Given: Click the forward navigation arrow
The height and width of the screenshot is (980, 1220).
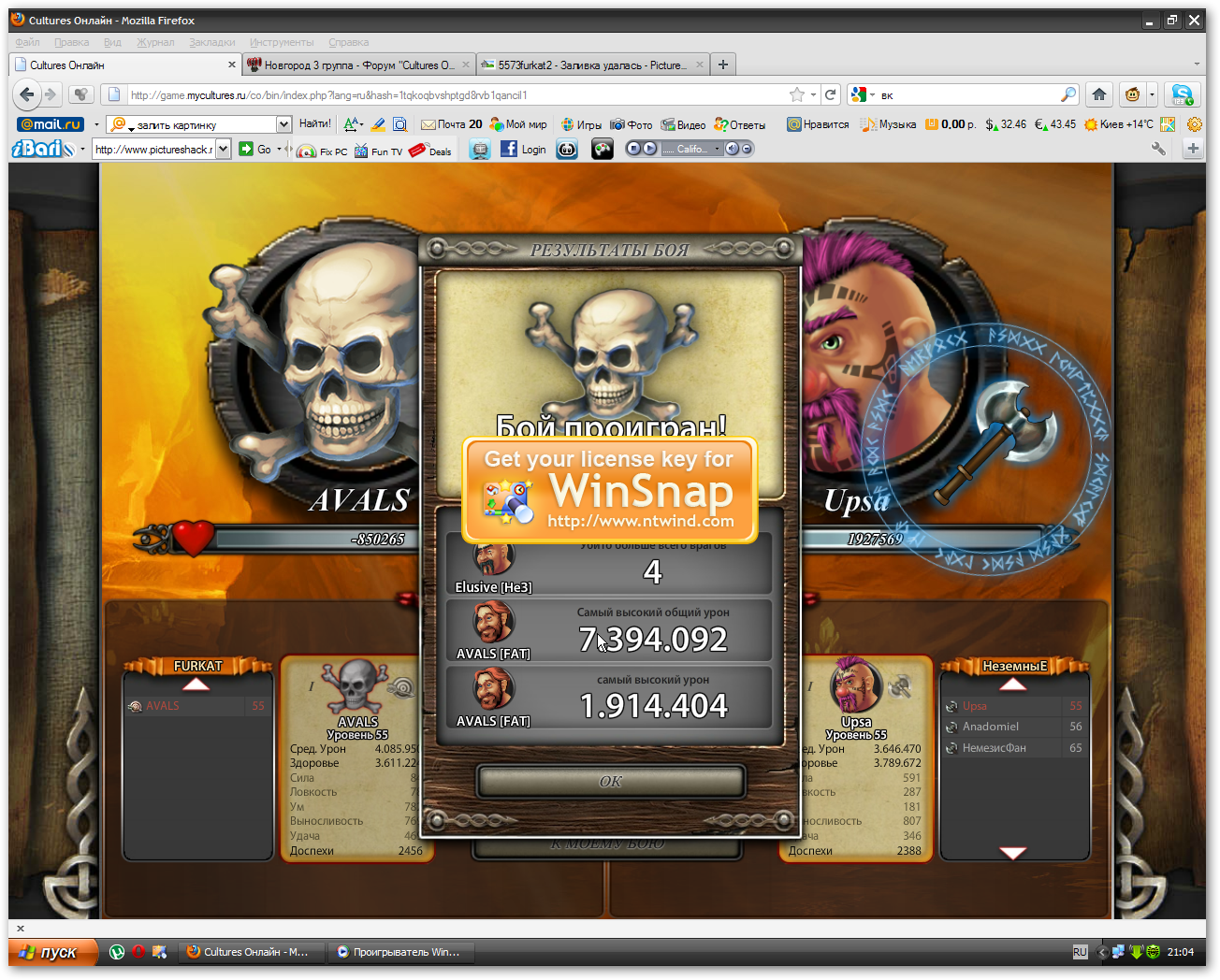Looking at the screenshot, I should click(51, 94).
